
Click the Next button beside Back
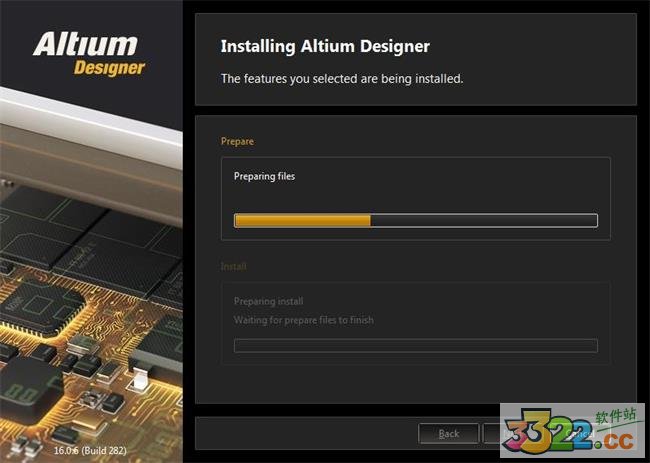[513, 434]
